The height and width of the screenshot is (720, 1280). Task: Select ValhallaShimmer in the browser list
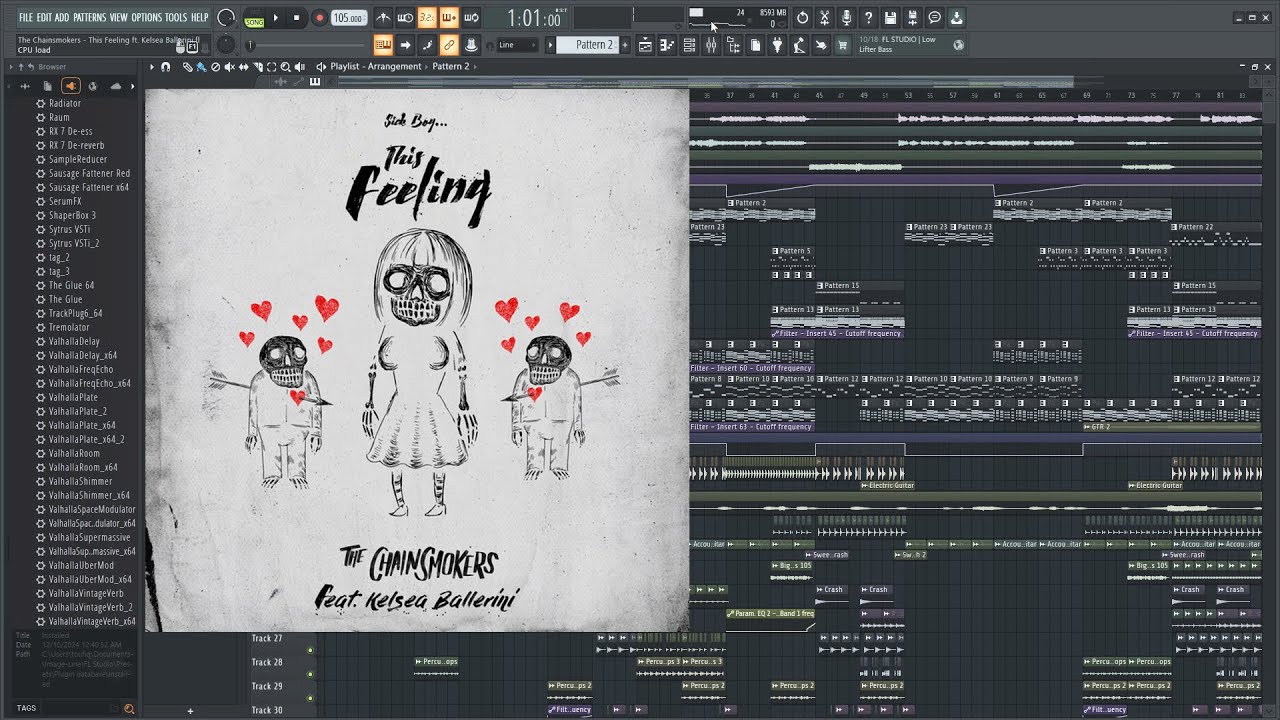81,481
